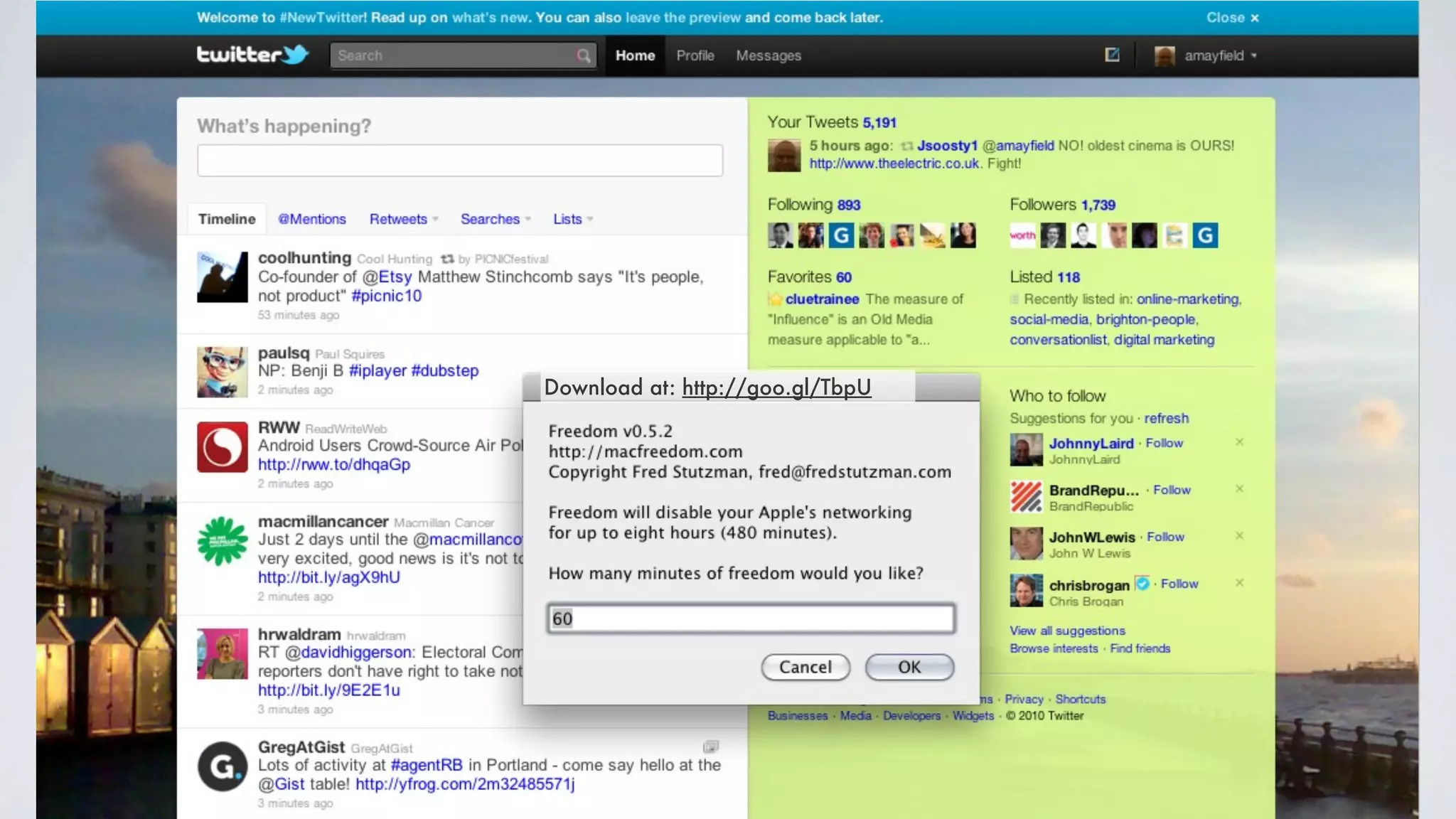The height and width of the screenshot is (819, 1456).
Task: Expand the Retweets dropdown tab
Action: coord(403,219)
